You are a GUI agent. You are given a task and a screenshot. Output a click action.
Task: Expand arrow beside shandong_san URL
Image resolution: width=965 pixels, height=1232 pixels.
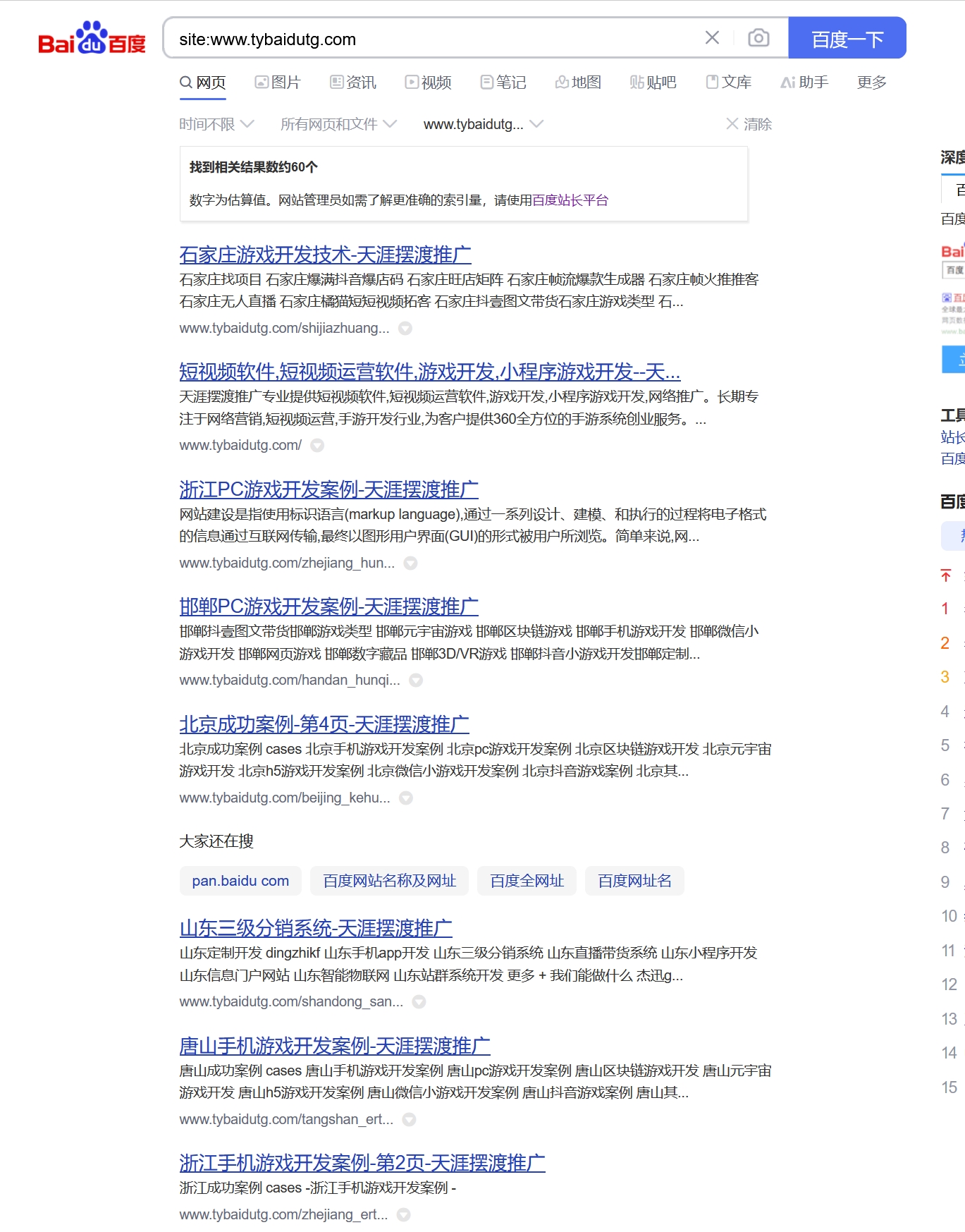419,1002
